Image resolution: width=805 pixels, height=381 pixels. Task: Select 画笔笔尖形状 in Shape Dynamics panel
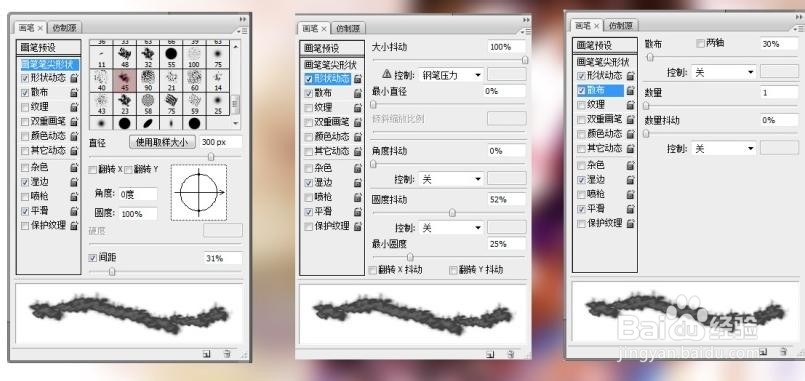tap(331, 65)
